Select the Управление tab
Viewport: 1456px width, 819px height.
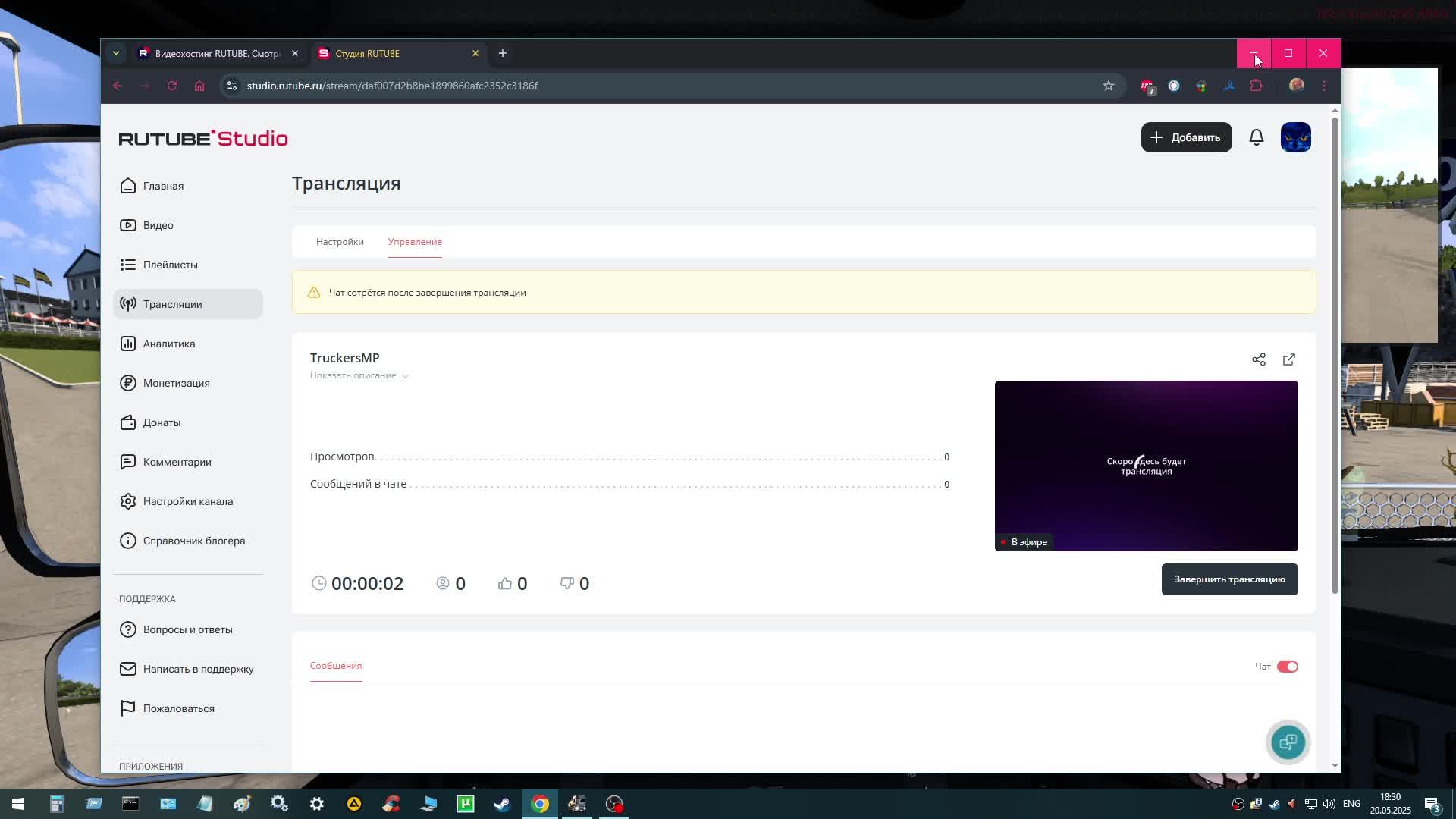tap(415, 242)
